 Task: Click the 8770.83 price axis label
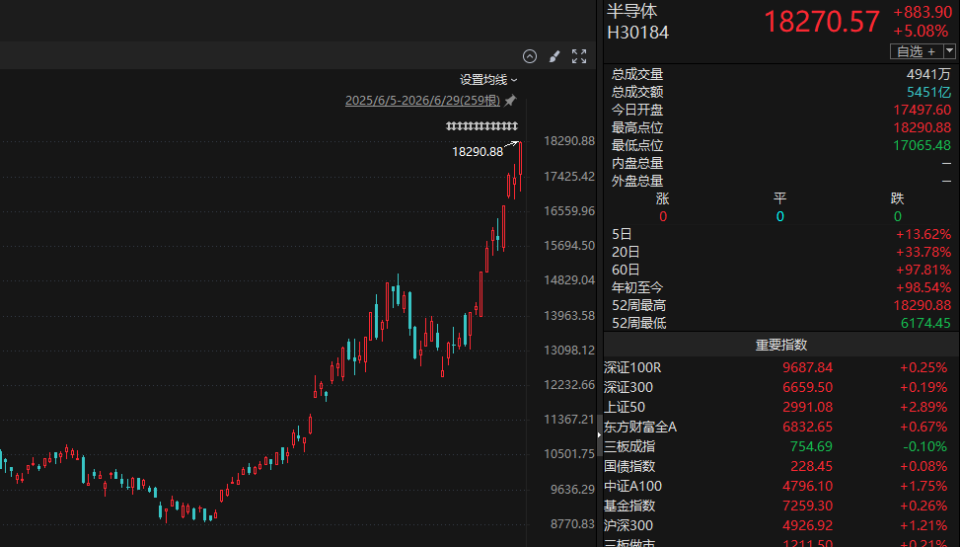click(x=572, y=524)
